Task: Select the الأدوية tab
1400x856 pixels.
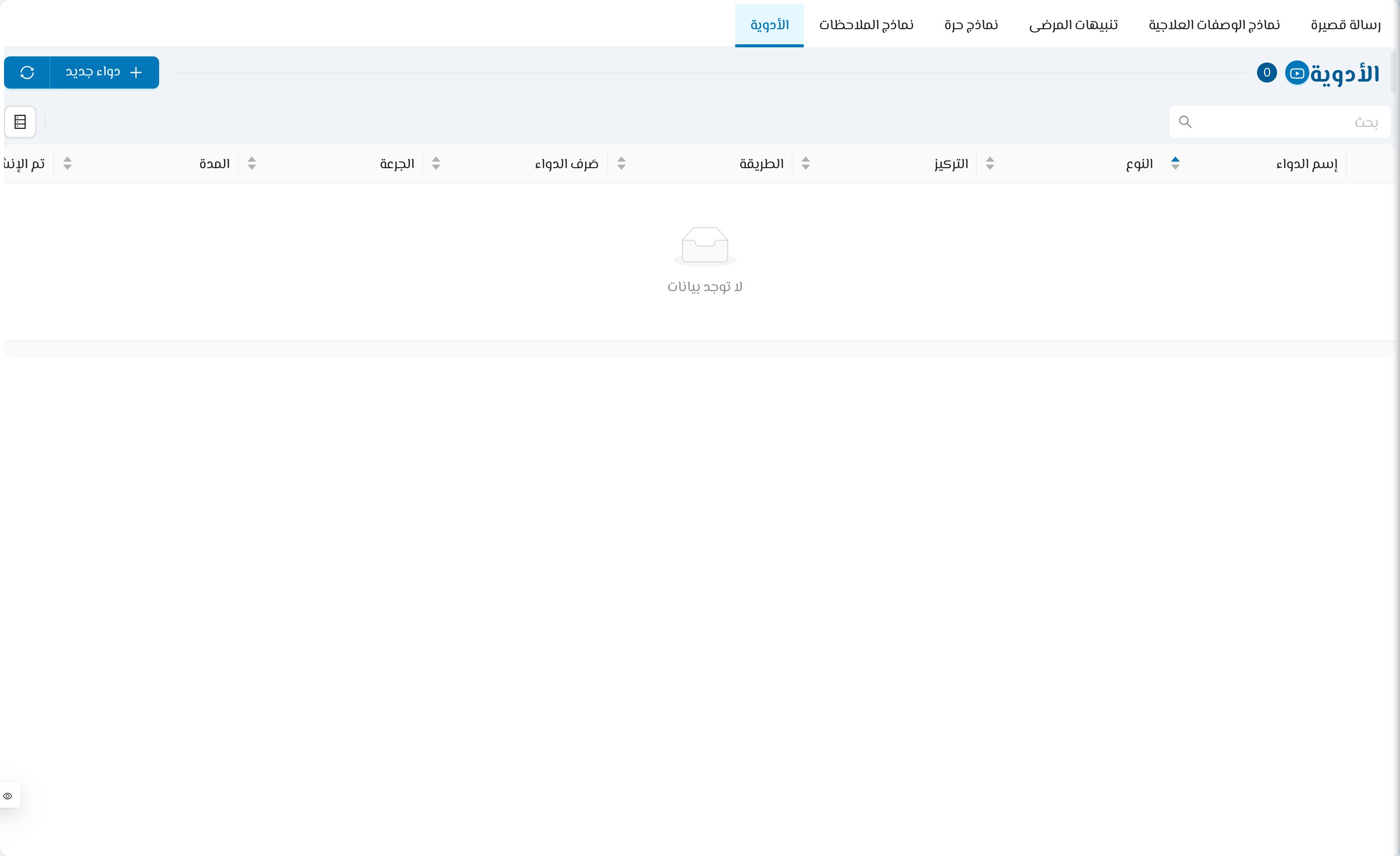Action: 769,25
